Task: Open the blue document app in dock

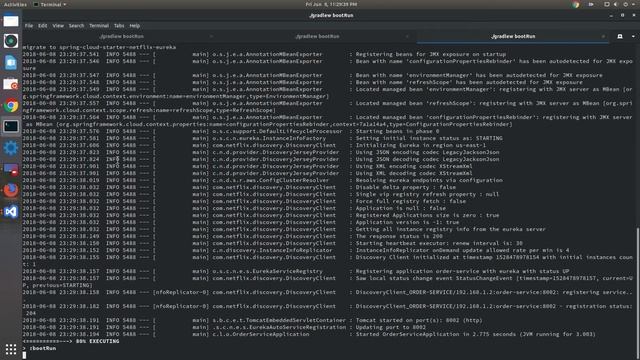Action: [11, 63]
